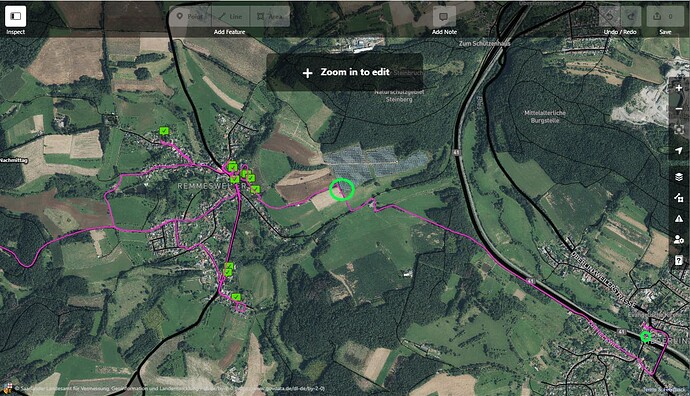Select the Area drawing tool
The width and height of the screenshot is (690, 396).
point(270,16)
